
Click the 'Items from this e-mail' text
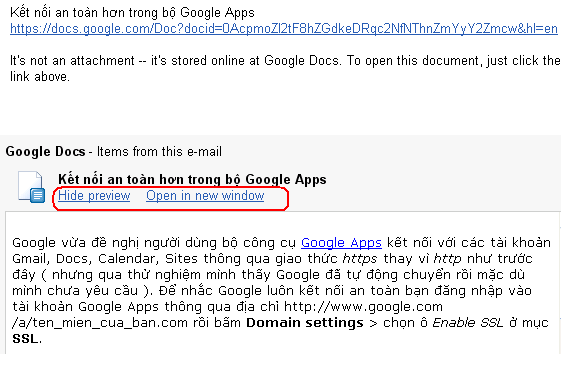point(159,152)
